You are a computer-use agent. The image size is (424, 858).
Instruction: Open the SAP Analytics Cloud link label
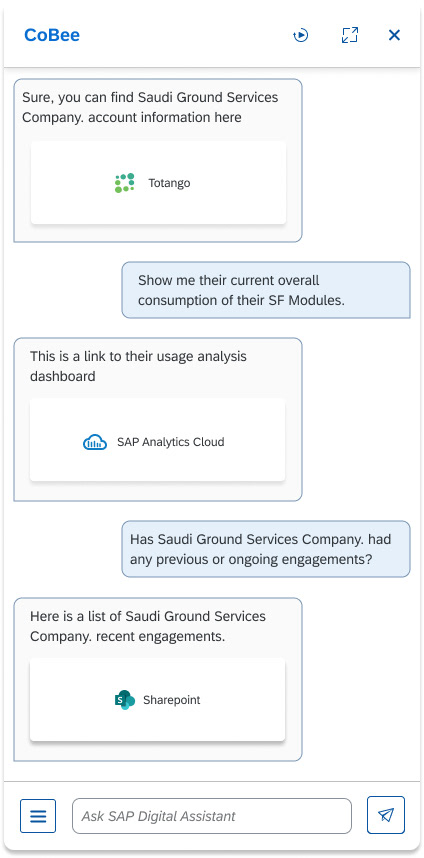point(171,442)
